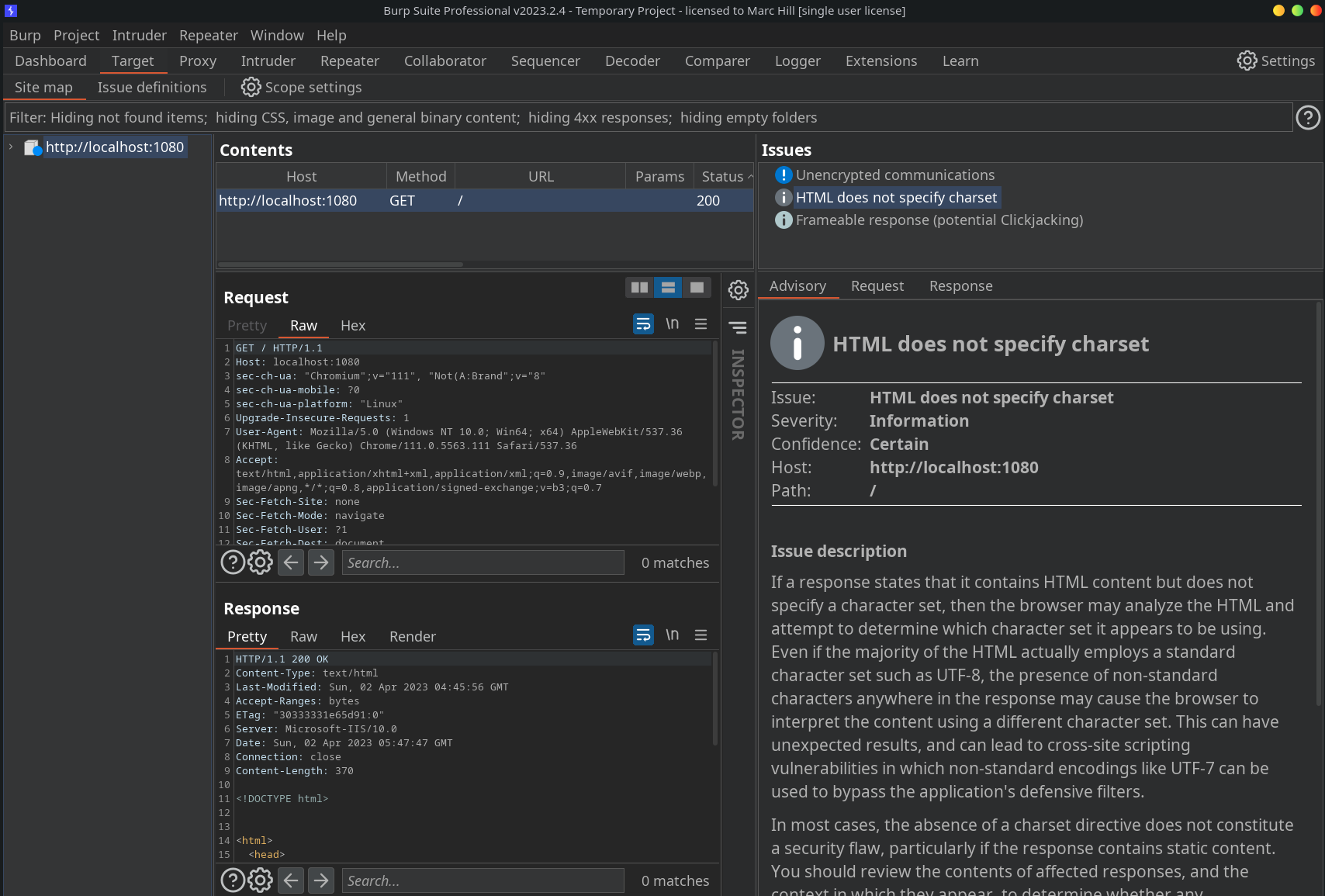
Task: Toggle word wrap in the Response editor
Action: (642, 635)
